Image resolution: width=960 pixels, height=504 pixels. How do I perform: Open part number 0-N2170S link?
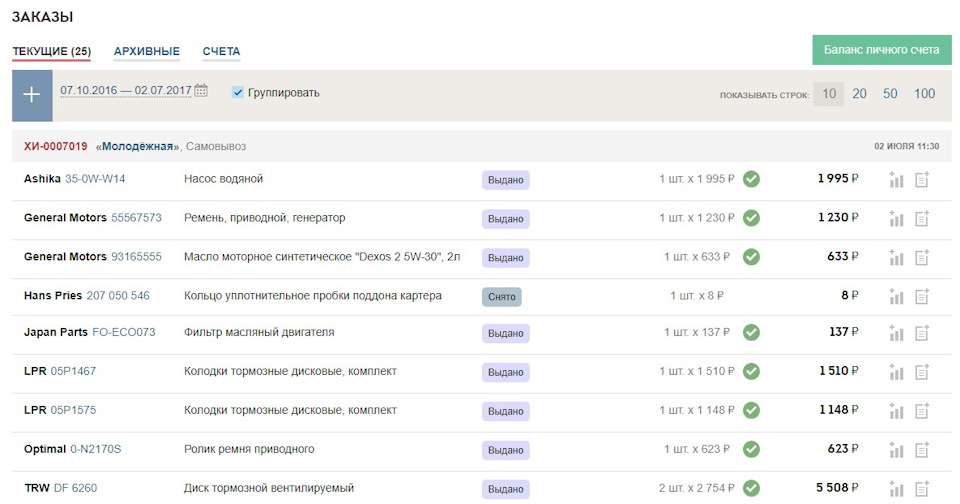click(x=96, y=449)
